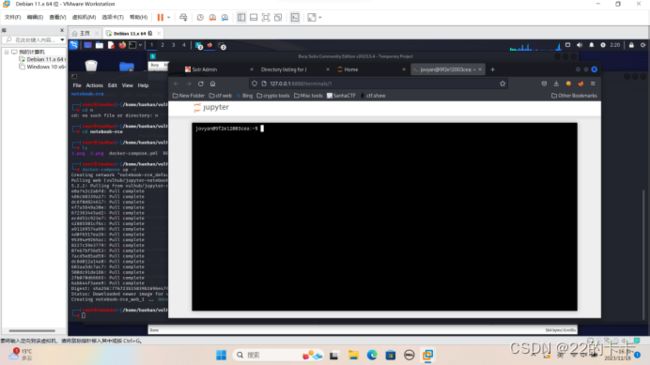Open Other Bookmarks folder

(x=574, y=96)
